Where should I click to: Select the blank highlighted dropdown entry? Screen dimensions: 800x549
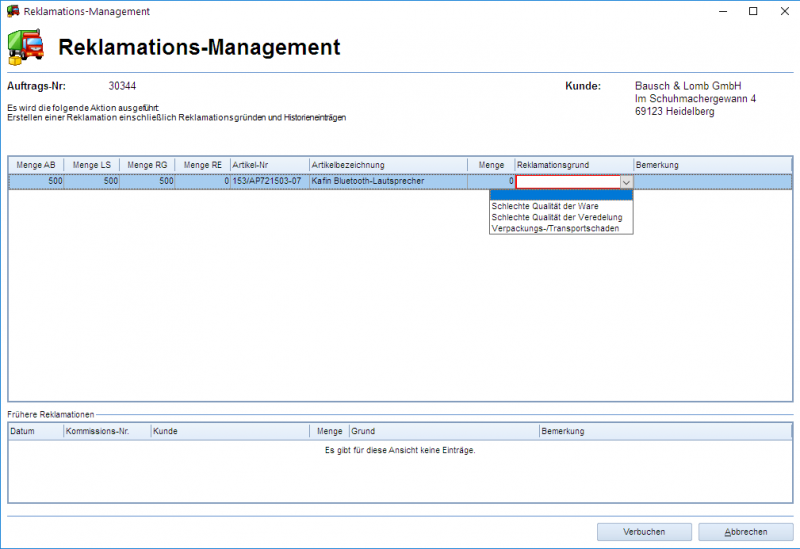tap(560, 195)
